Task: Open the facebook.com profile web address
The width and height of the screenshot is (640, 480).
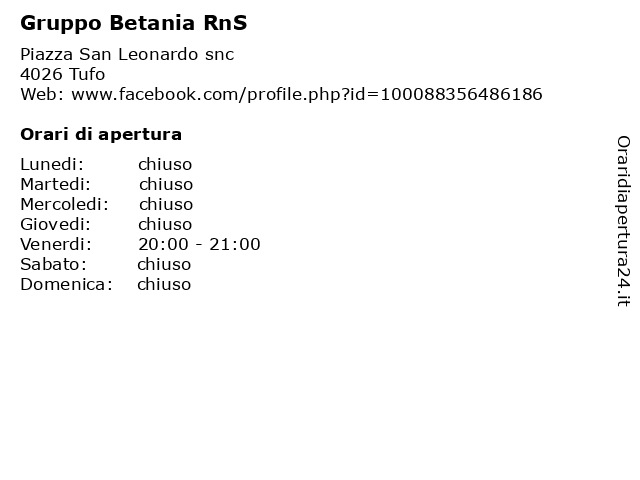Action: (x=307, y=94)
